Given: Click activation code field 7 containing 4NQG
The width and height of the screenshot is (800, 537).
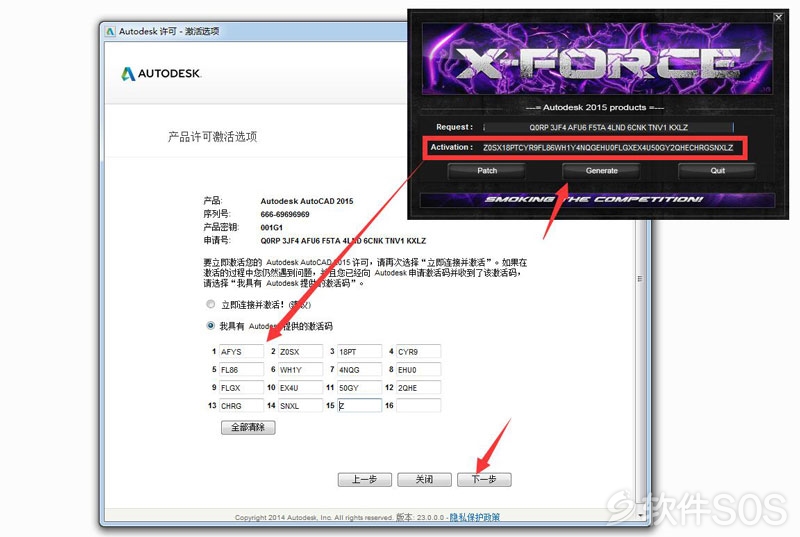Looking at the screenshot, I should [360, 369].
